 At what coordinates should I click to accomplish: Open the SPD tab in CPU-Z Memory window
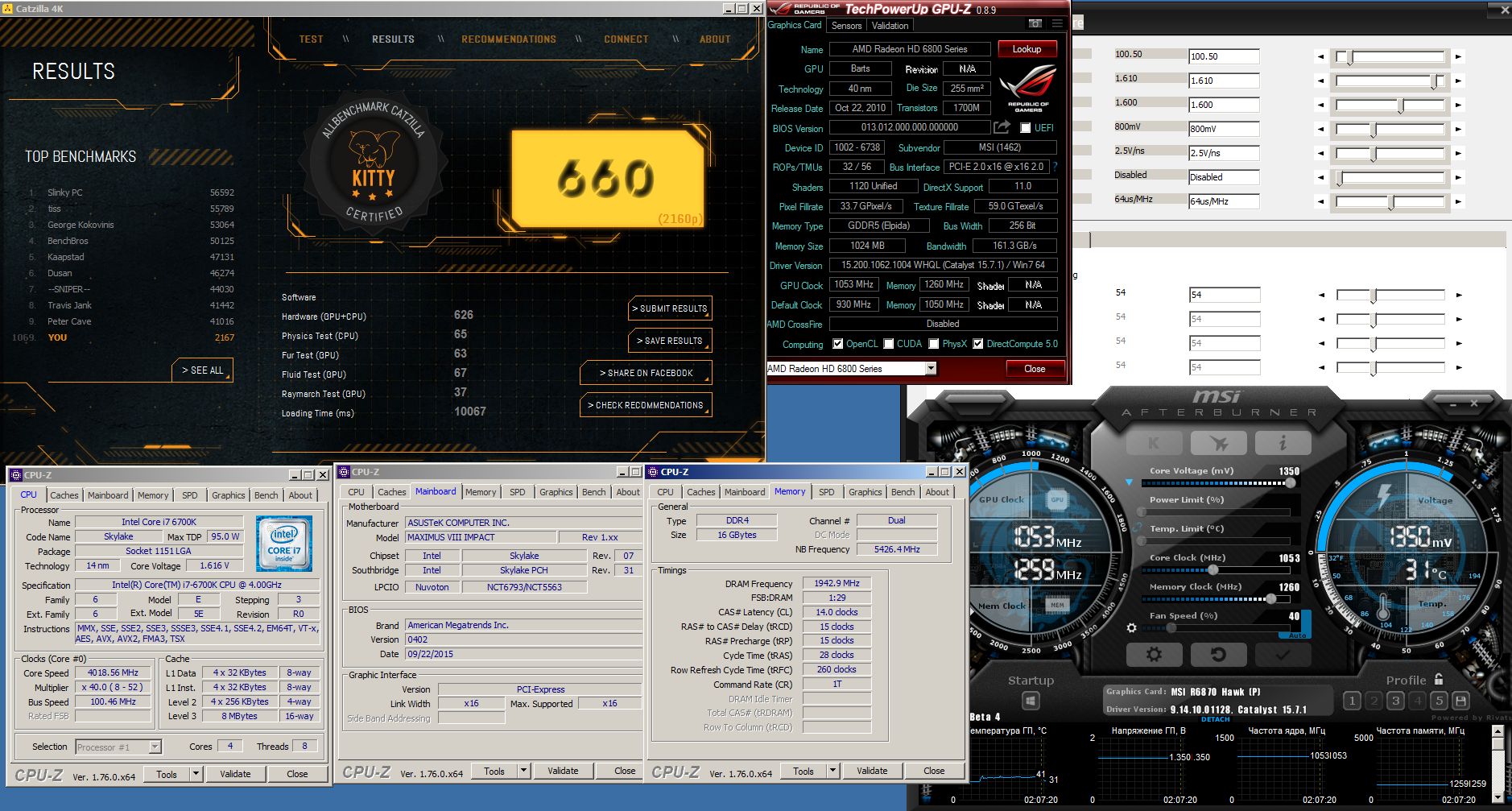827,492
